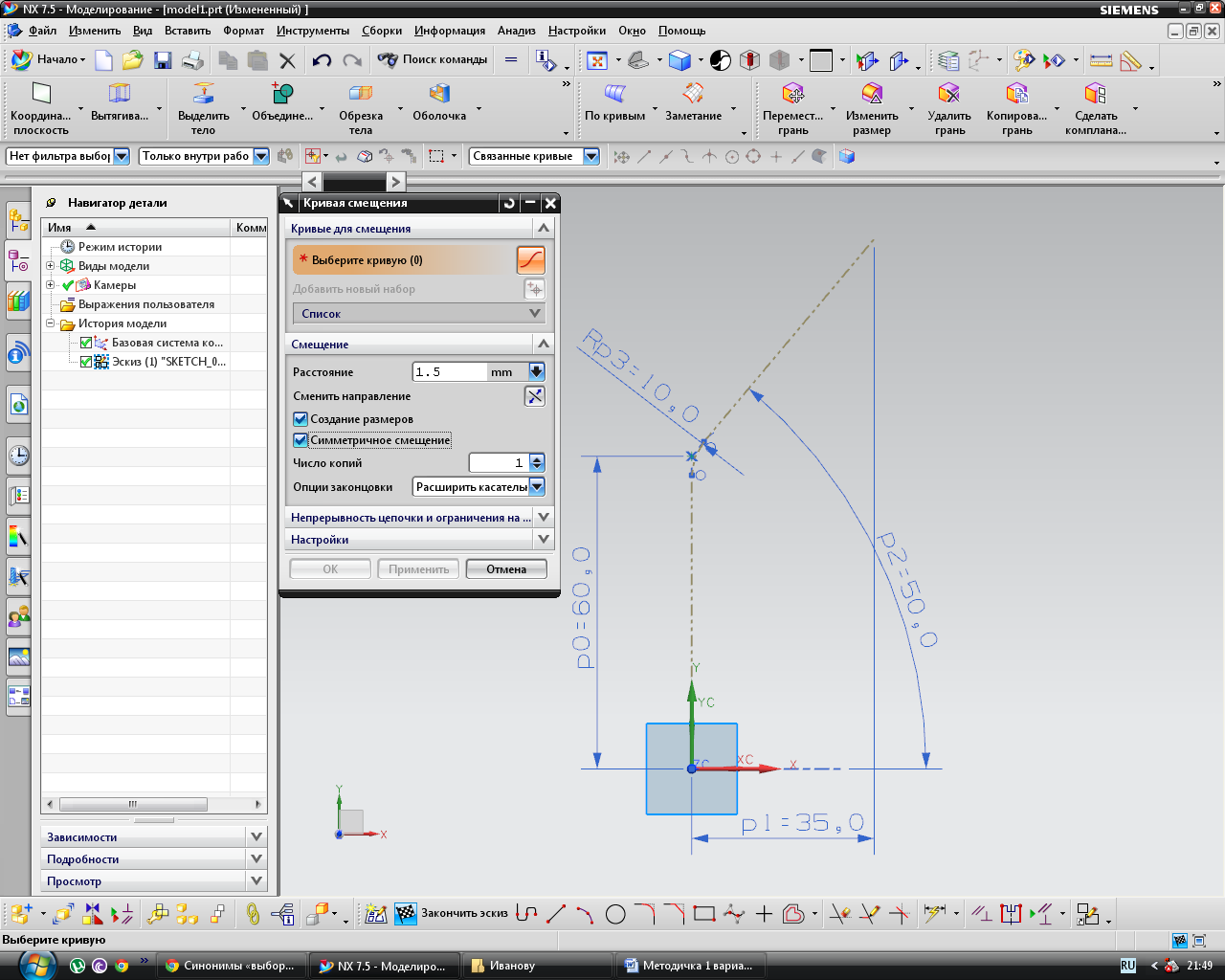This screenshot has width=1225, height=980.
Task: Open the Анализ menu
Action: (517, 31)
